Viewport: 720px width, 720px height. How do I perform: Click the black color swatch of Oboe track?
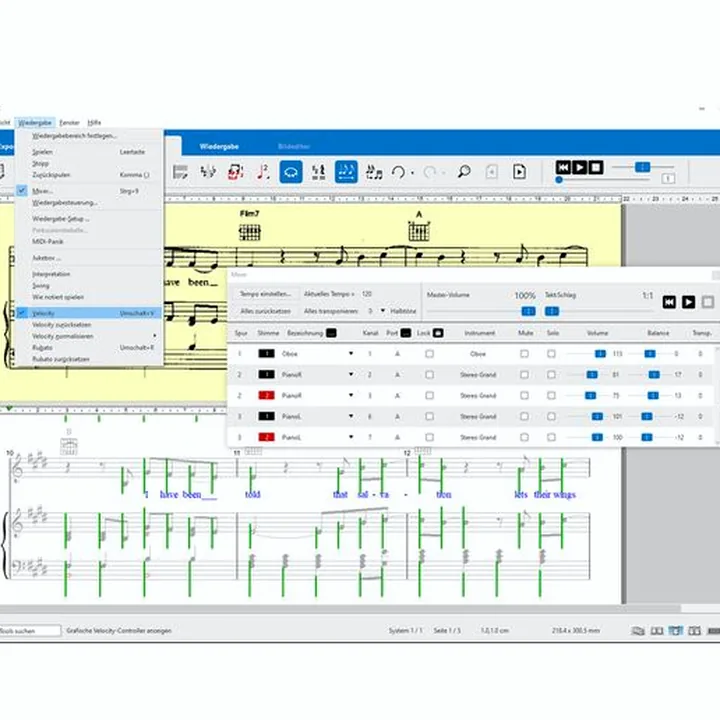(x=266, y=354)
